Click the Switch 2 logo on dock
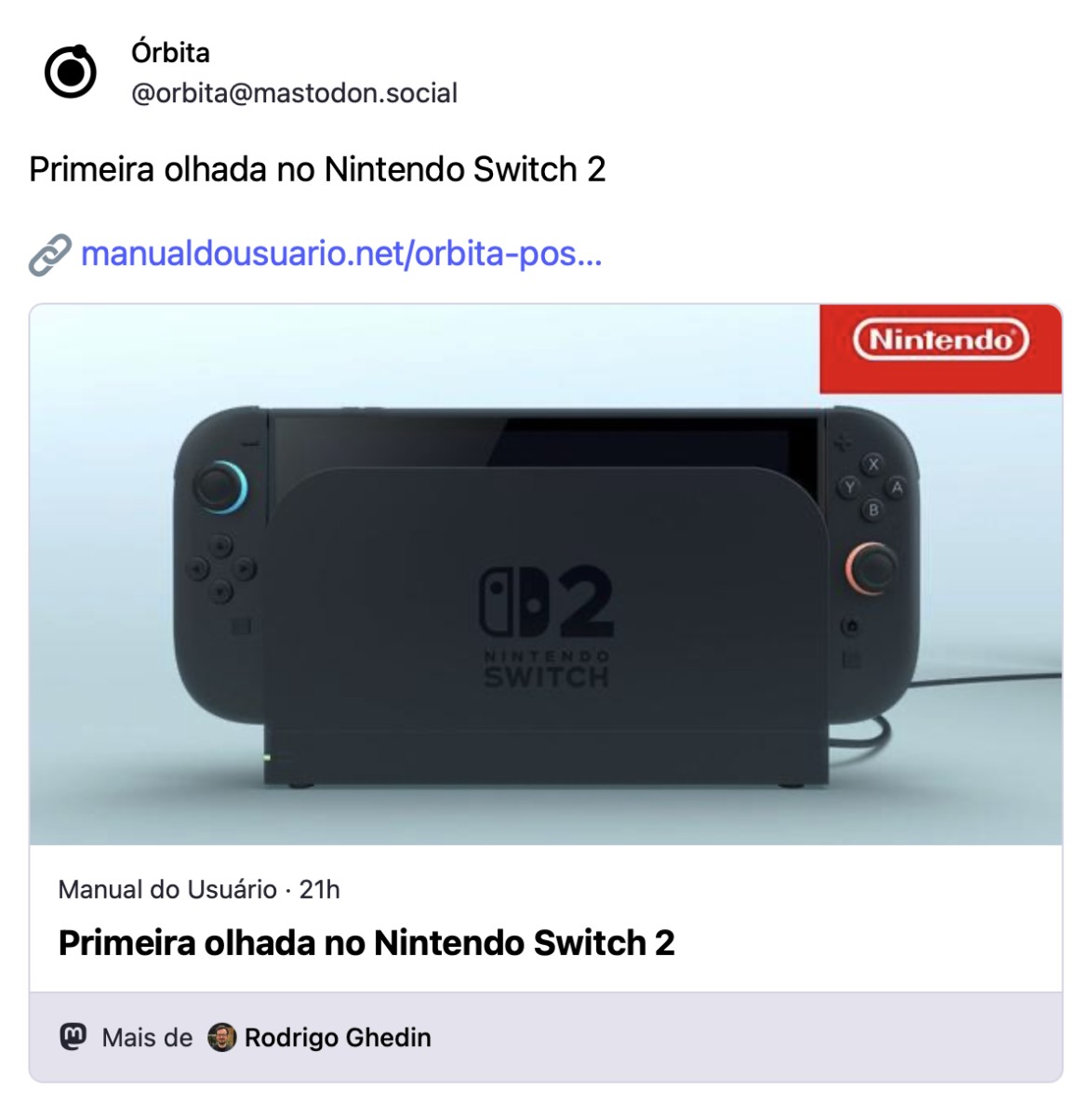 (x=547, y=603)
